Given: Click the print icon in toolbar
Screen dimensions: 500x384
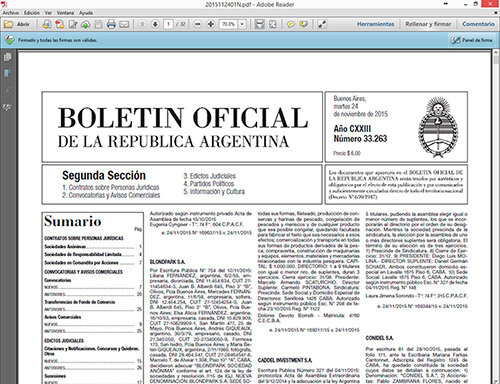Looking at the screenshot, I should tap(111, 24).
